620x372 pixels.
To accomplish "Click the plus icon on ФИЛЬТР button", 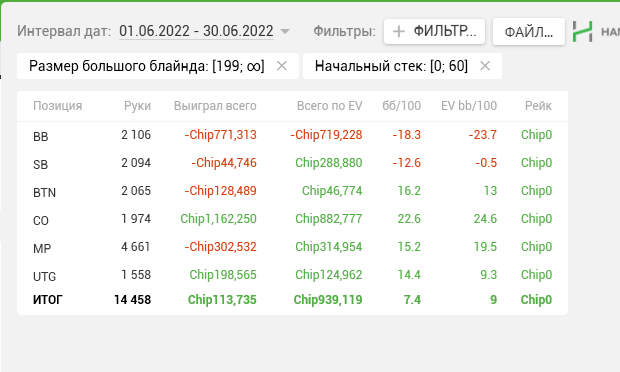I will pos(399,31).
